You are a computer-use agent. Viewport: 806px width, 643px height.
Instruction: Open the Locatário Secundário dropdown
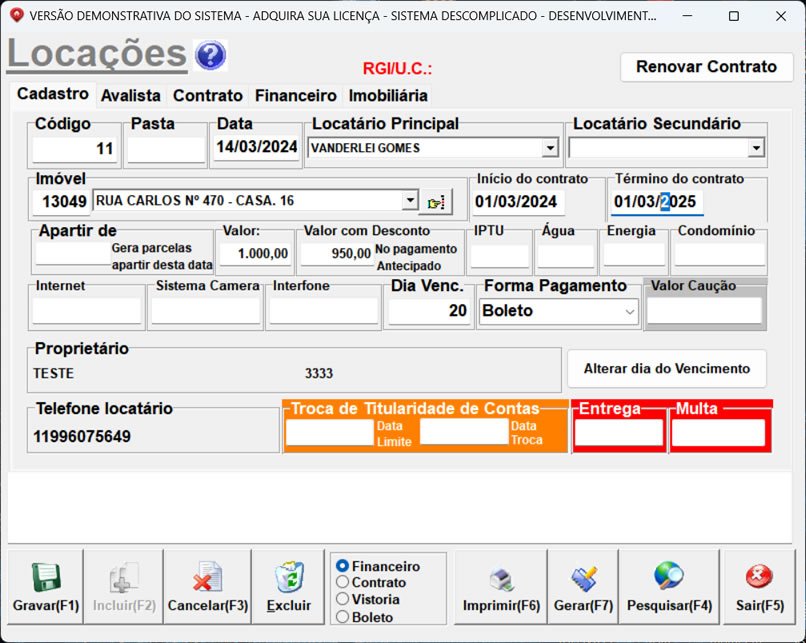pos(754,147)
